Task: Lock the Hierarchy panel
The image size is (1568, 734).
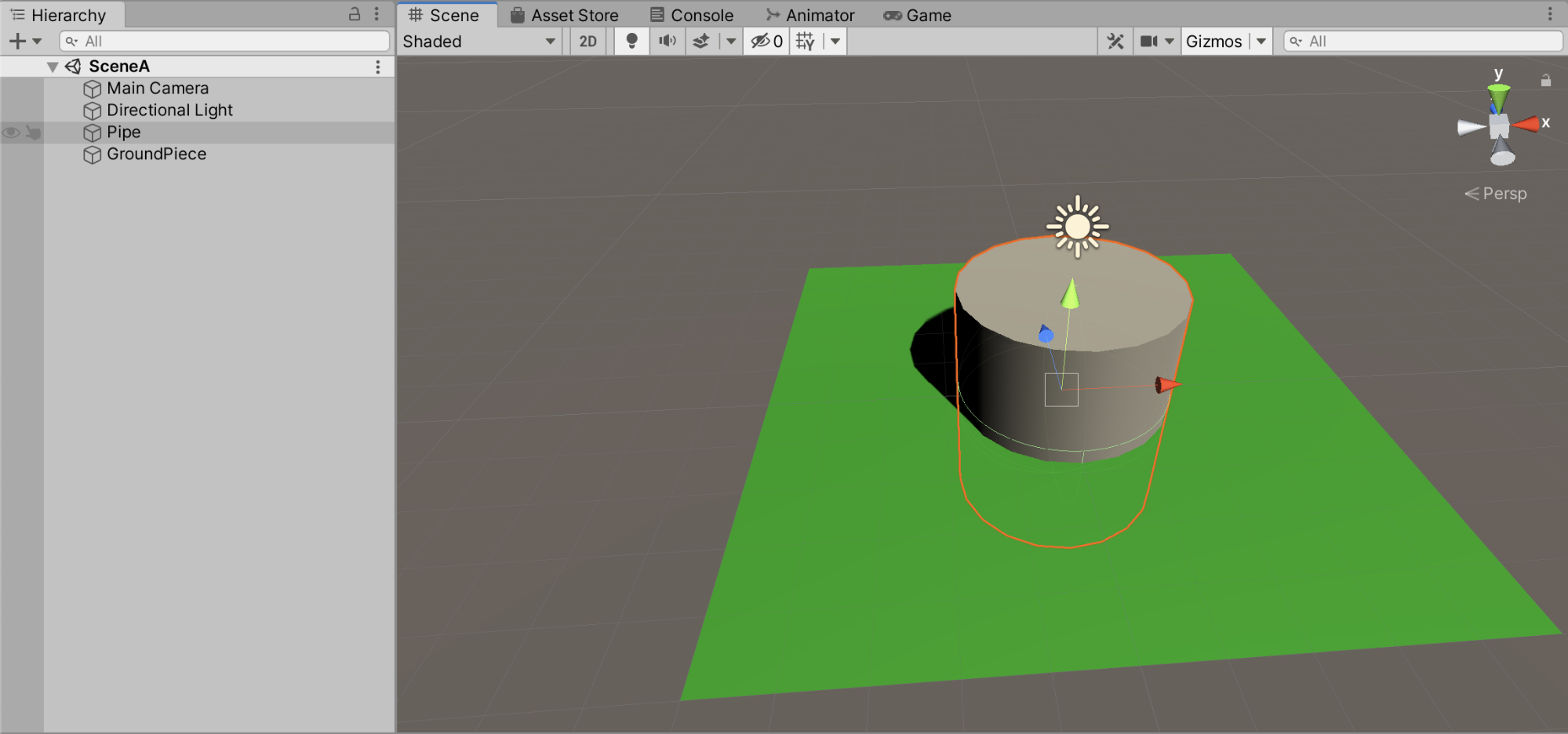Action: (355, 14)
